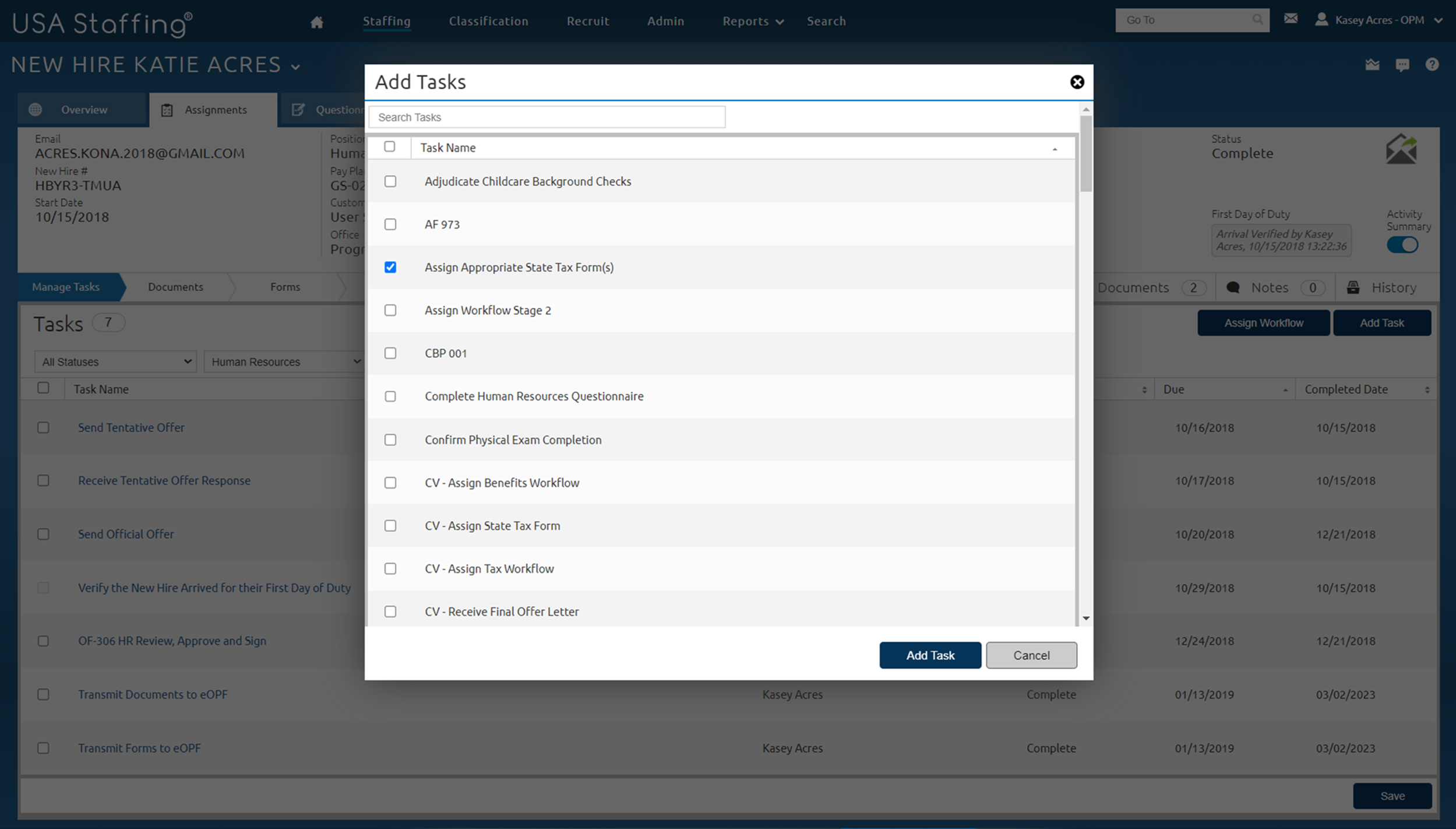1456x829 pixels.
Task: Toggle the Activity Summary switch
Action: 1402,245
